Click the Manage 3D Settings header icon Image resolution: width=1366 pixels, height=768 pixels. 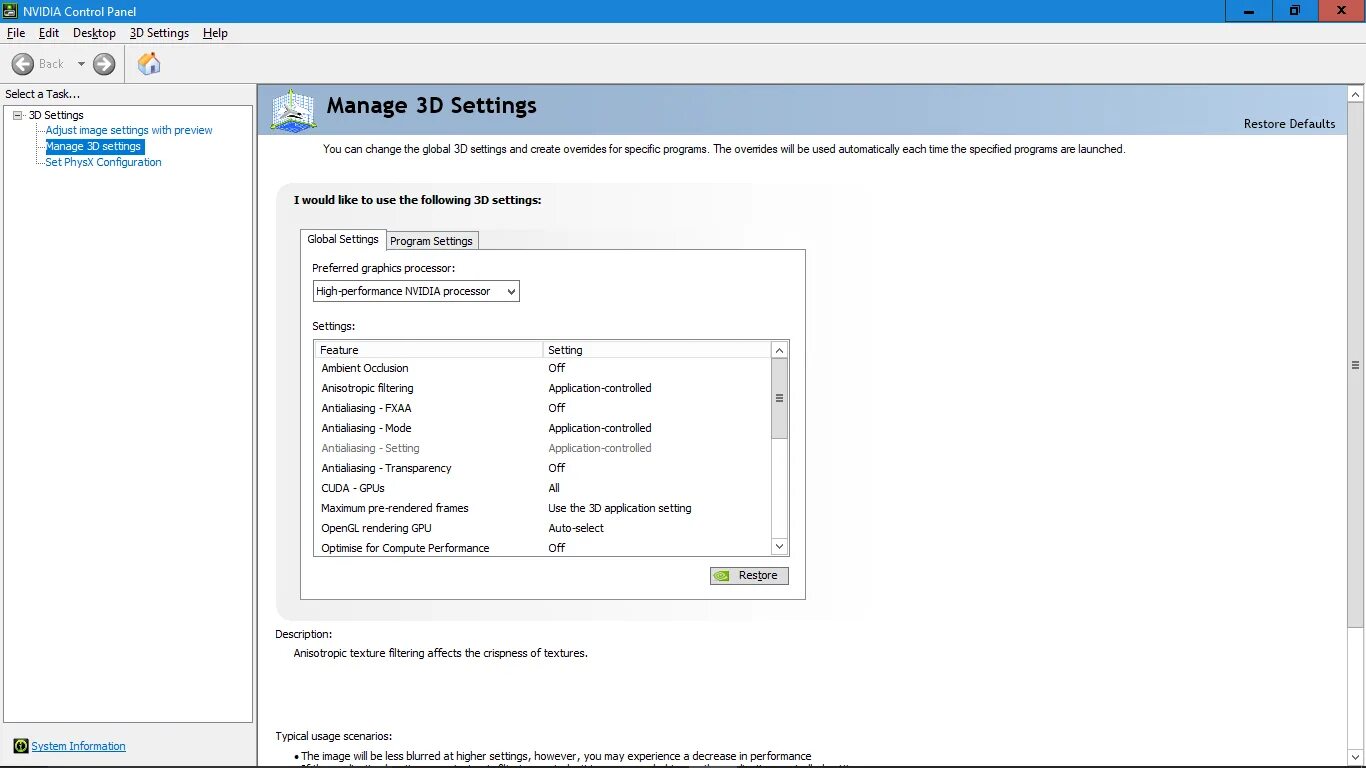pyautogui.click(x=294, y=111)
